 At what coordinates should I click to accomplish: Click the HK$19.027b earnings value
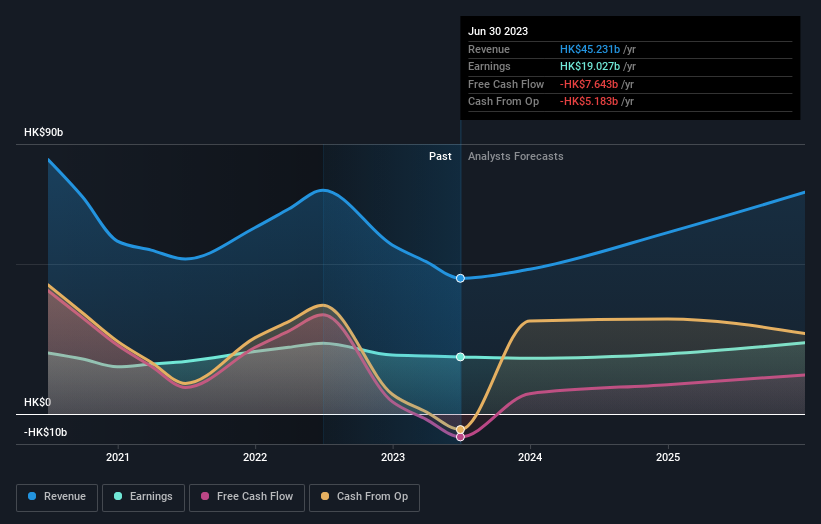point(590,66)
